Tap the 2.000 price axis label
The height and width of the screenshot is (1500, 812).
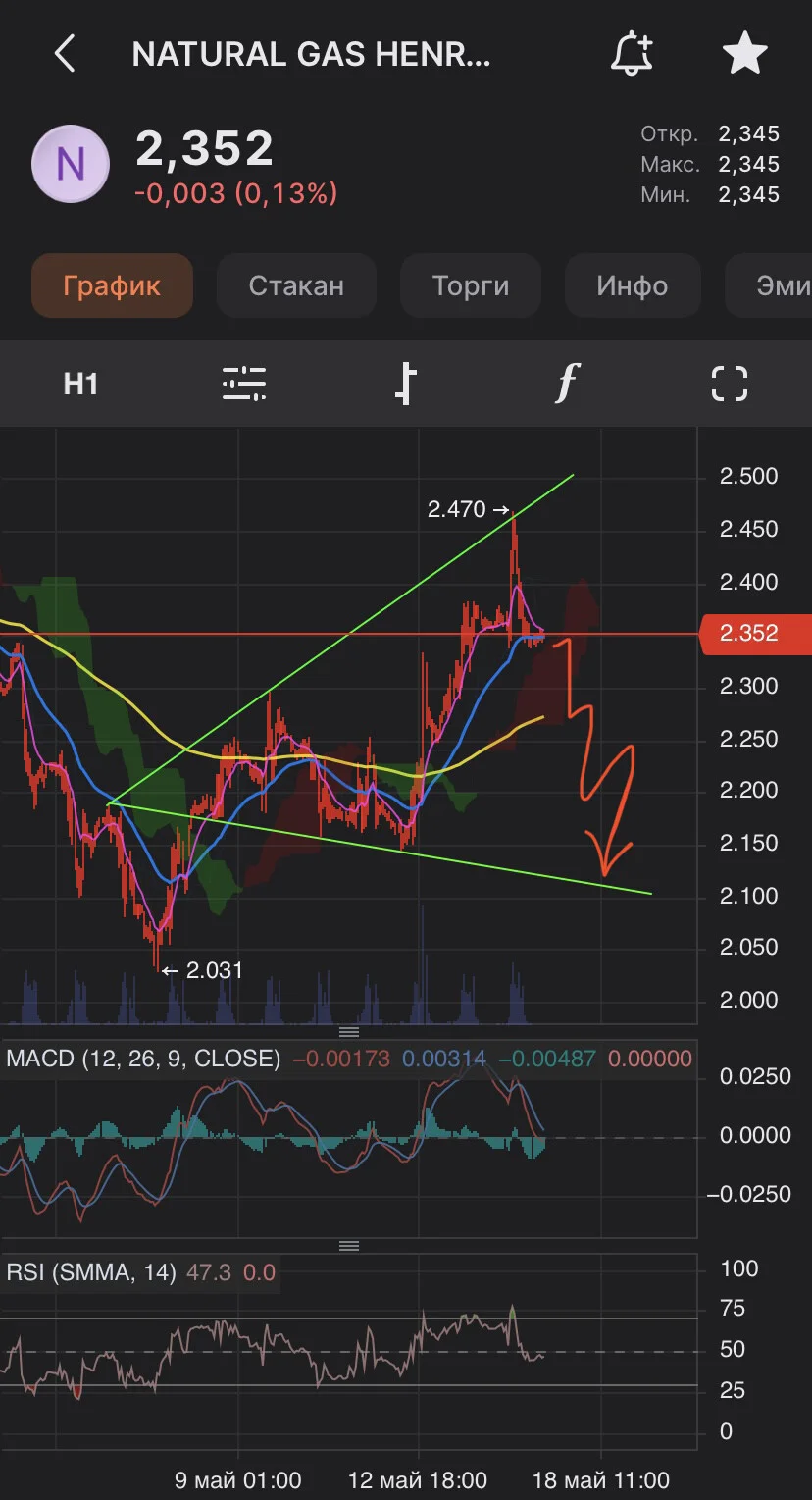748,1000
